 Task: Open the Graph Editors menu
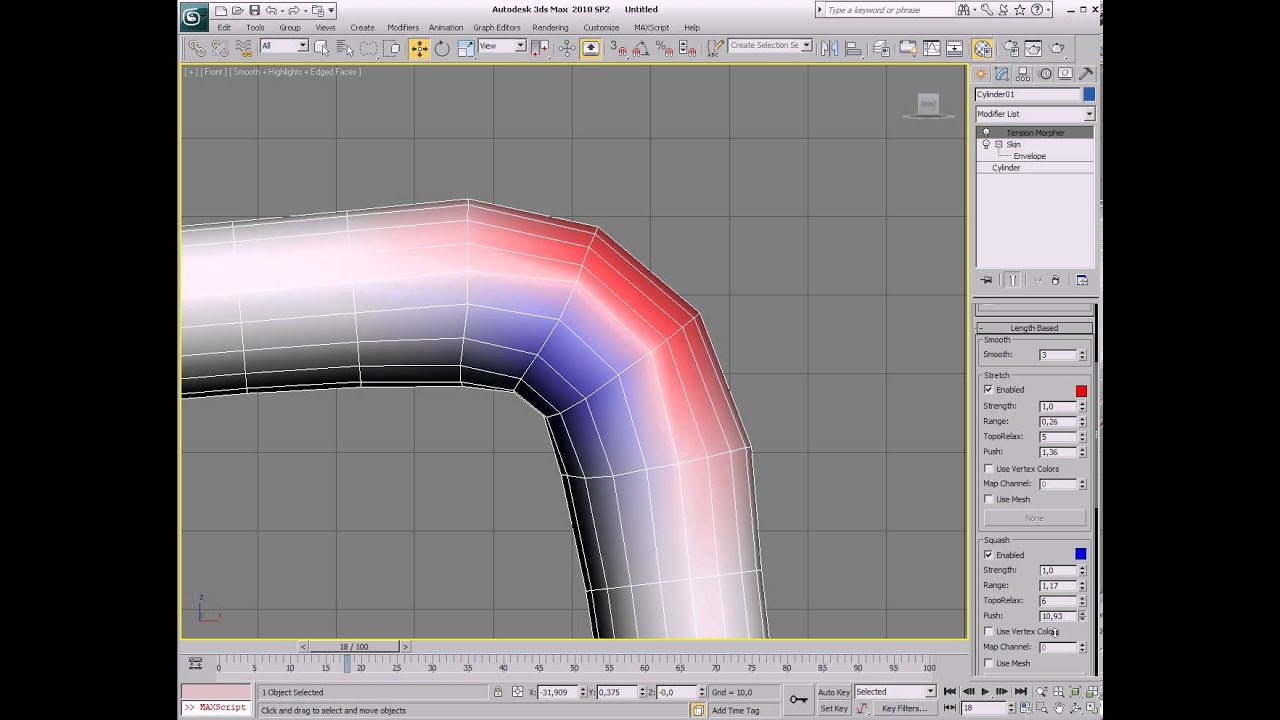pos(496,28)
